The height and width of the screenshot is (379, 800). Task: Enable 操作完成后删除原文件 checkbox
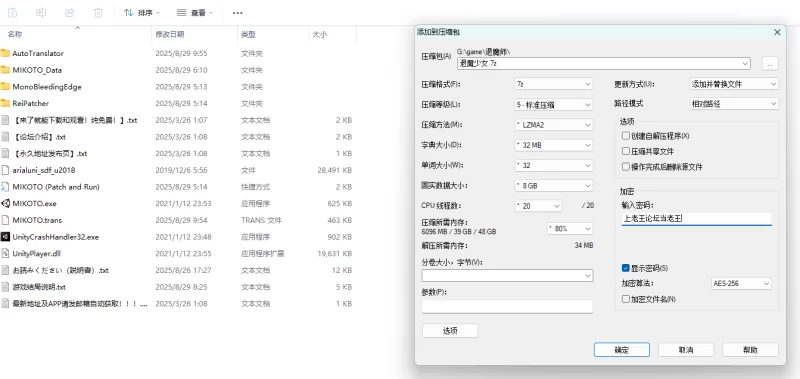click(x=626, y=167)
